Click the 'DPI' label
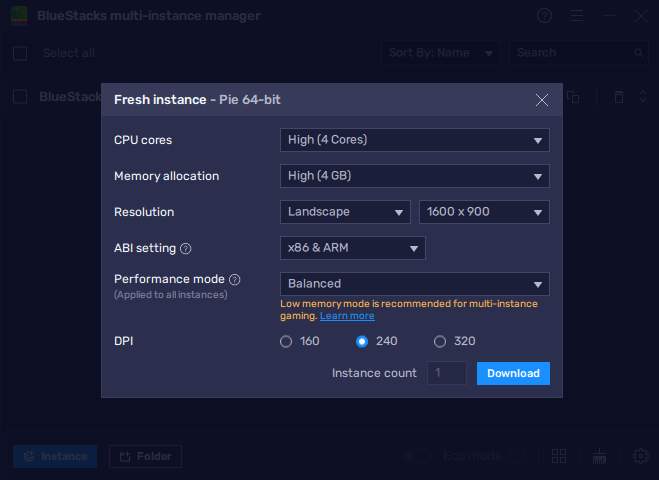The image size is (659, 480). [x=124, y=341]
